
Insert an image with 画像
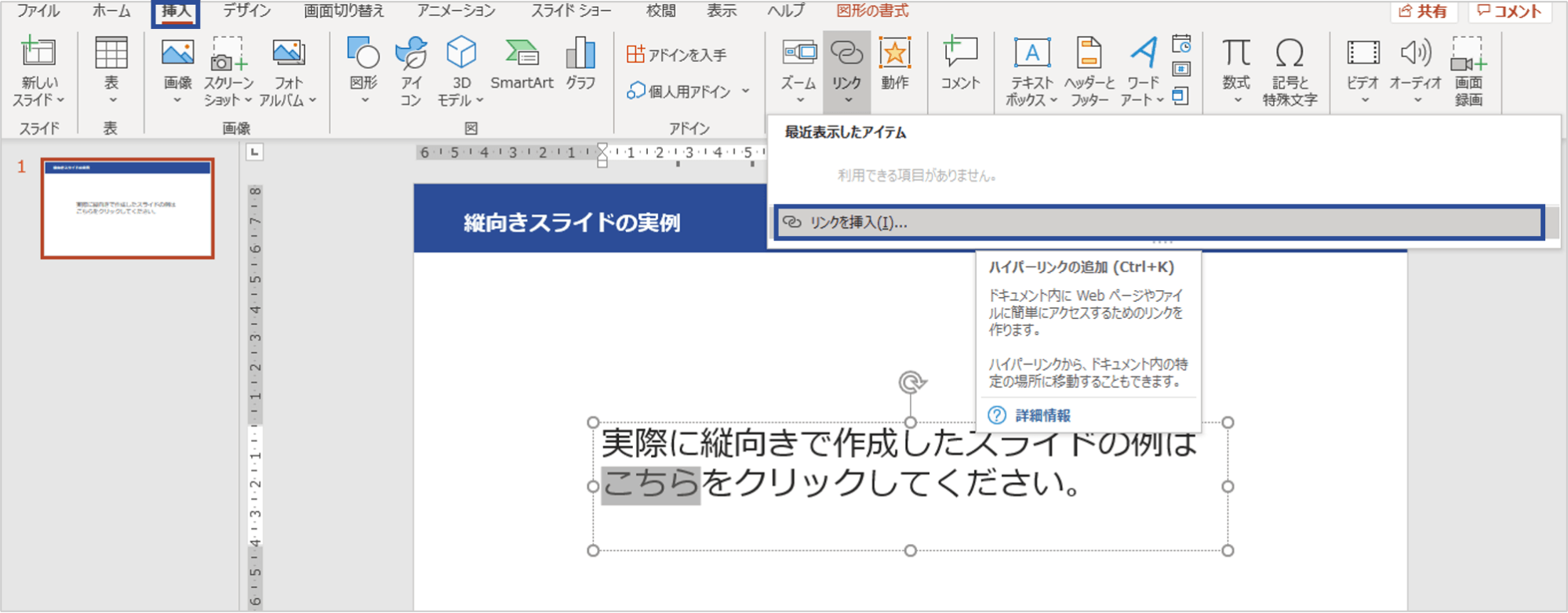coord(177,71)
